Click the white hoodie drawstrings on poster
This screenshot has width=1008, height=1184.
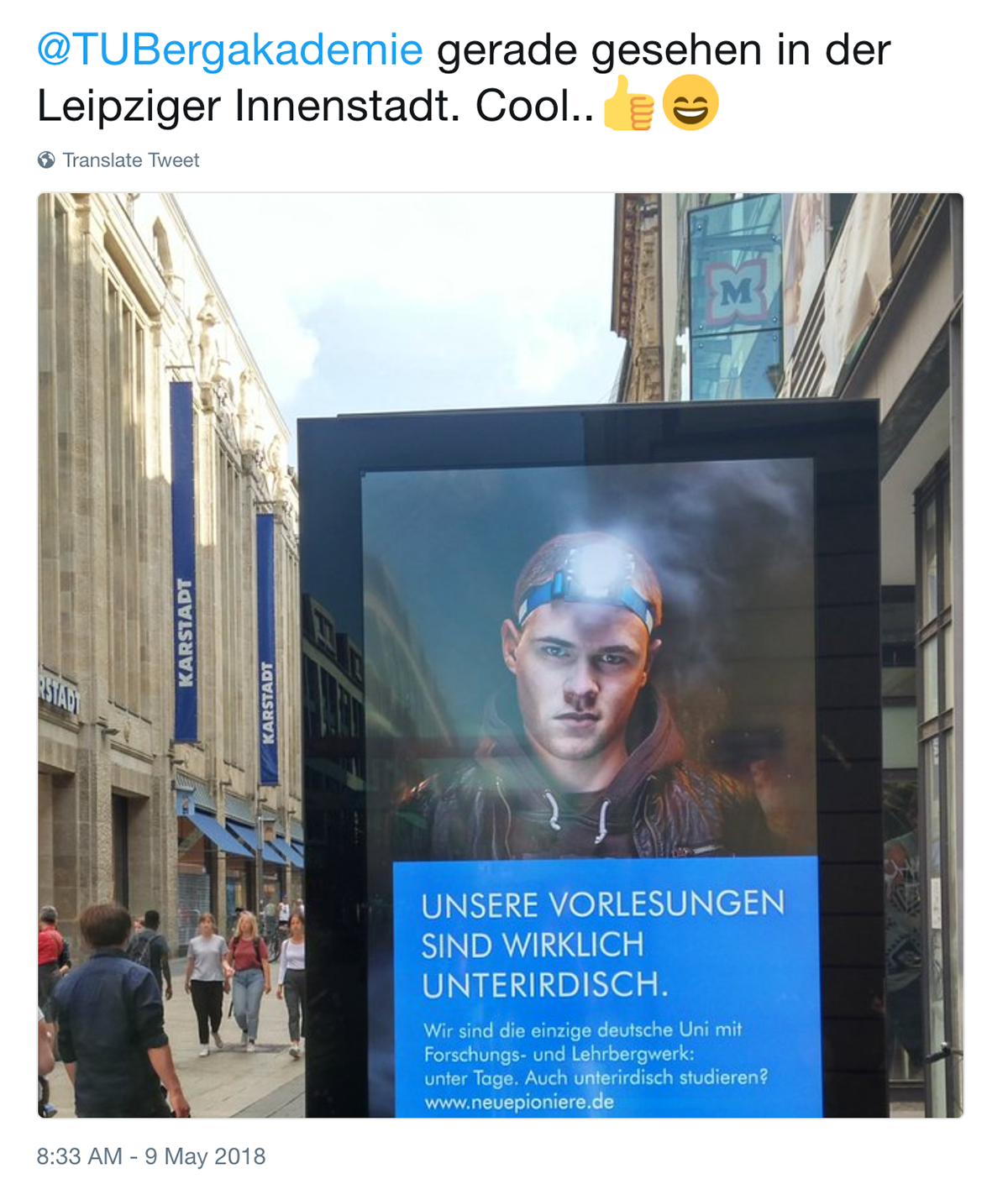(580, 818)
